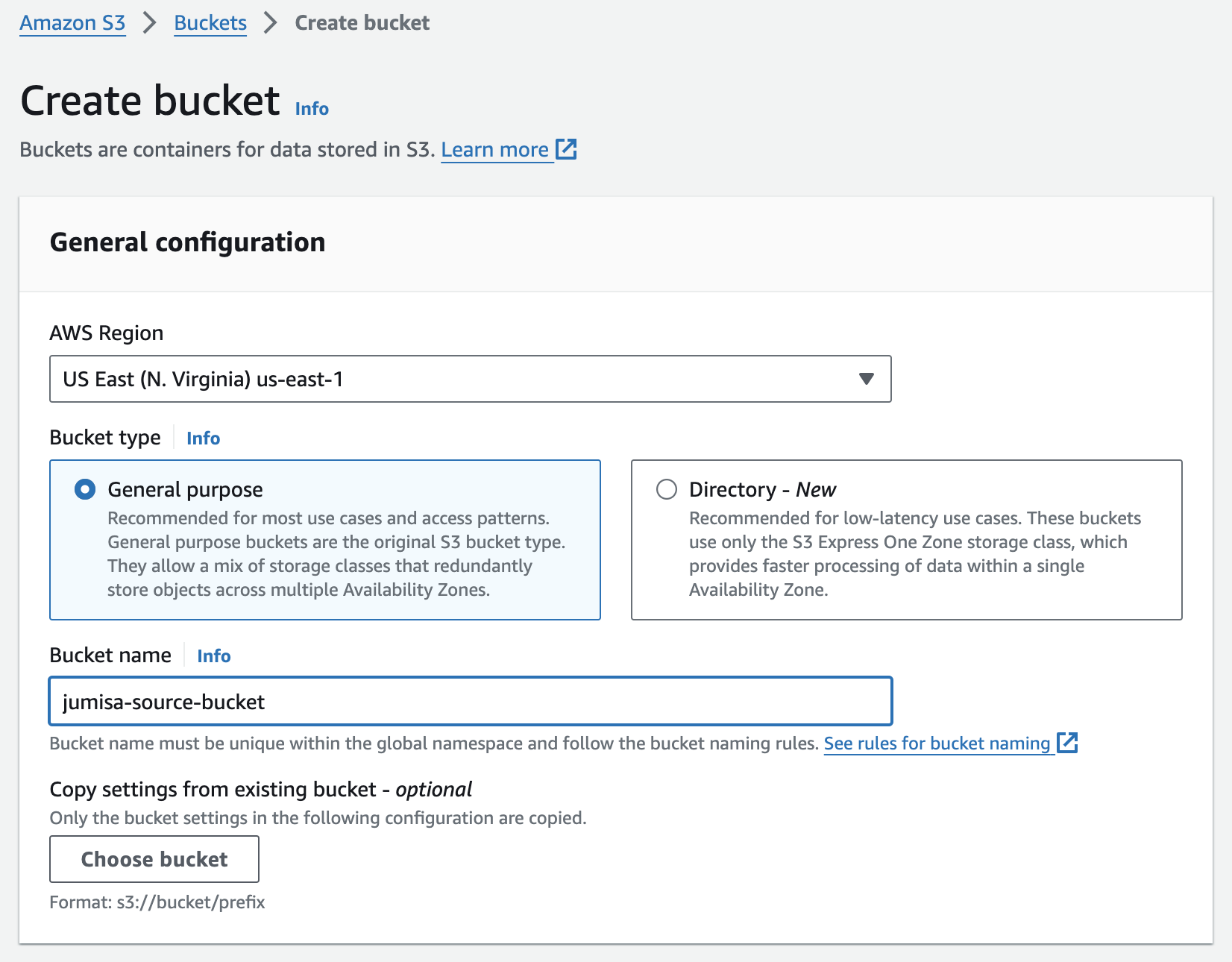The height and width of the screenshot is (962, 1232).
Task: Click the Create bucket breadcrumb text
Action: click(x=362, y=23)
